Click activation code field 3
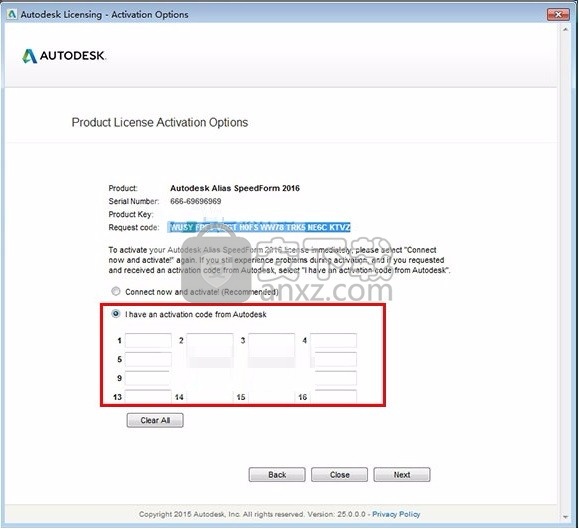 [271, 340]
